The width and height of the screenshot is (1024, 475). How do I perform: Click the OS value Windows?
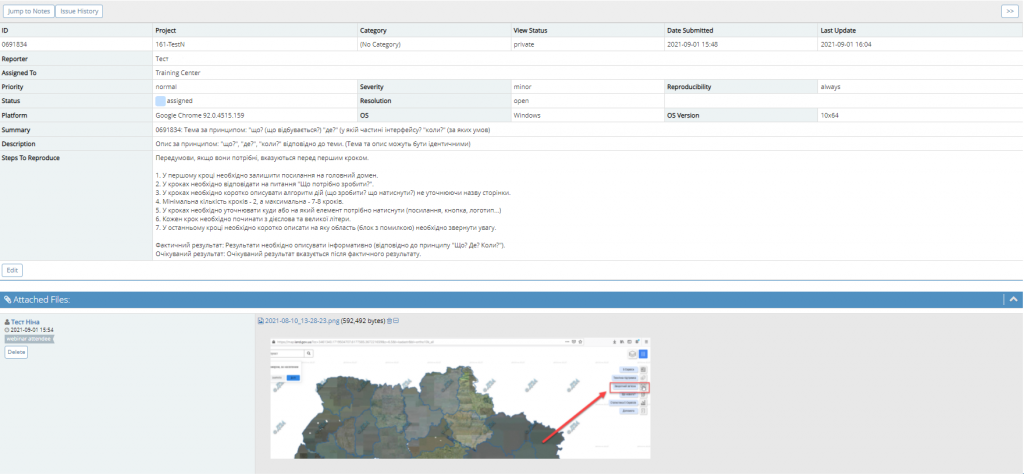(528, 115)
